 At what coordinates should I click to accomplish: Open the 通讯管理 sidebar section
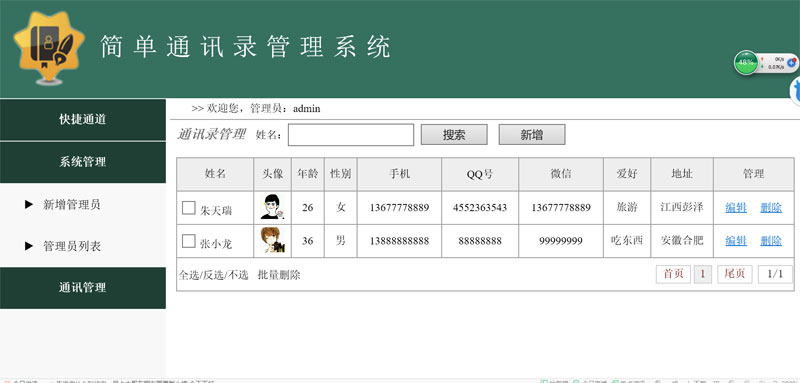[83, 288]
